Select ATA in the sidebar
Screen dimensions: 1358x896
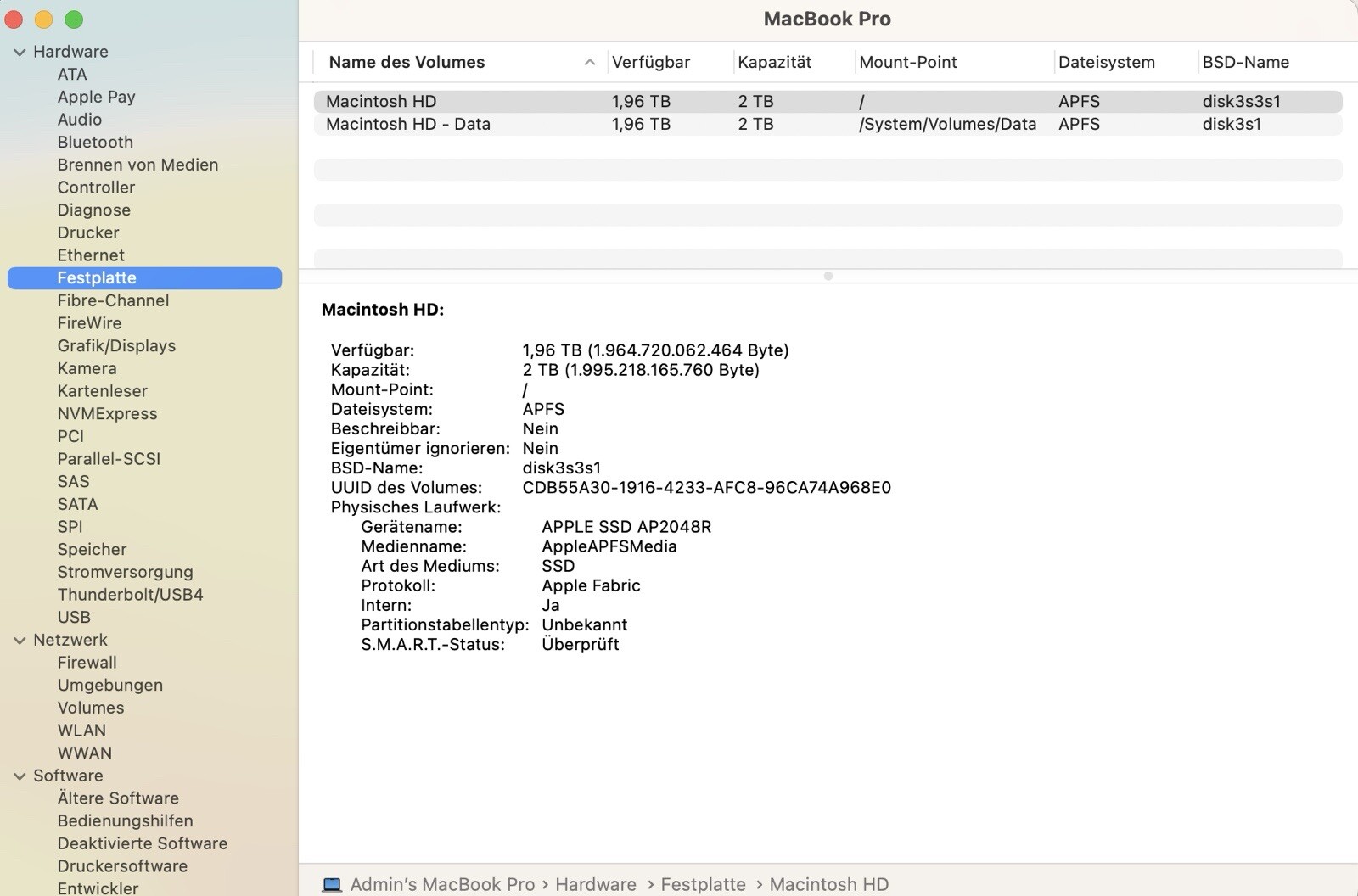(72, 74)
